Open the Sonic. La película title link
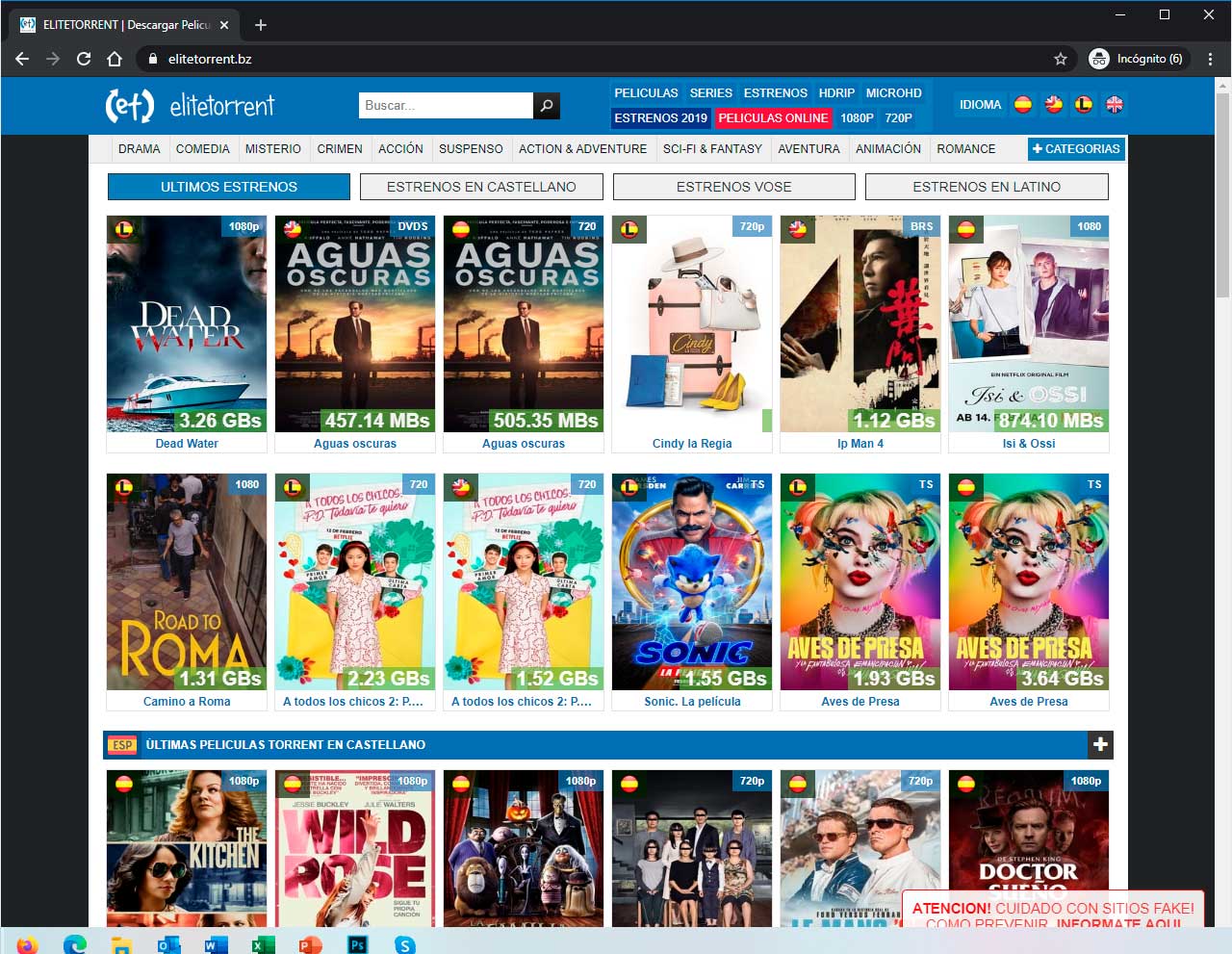The height and width of the screenshot is (954, 1232). 692,702
